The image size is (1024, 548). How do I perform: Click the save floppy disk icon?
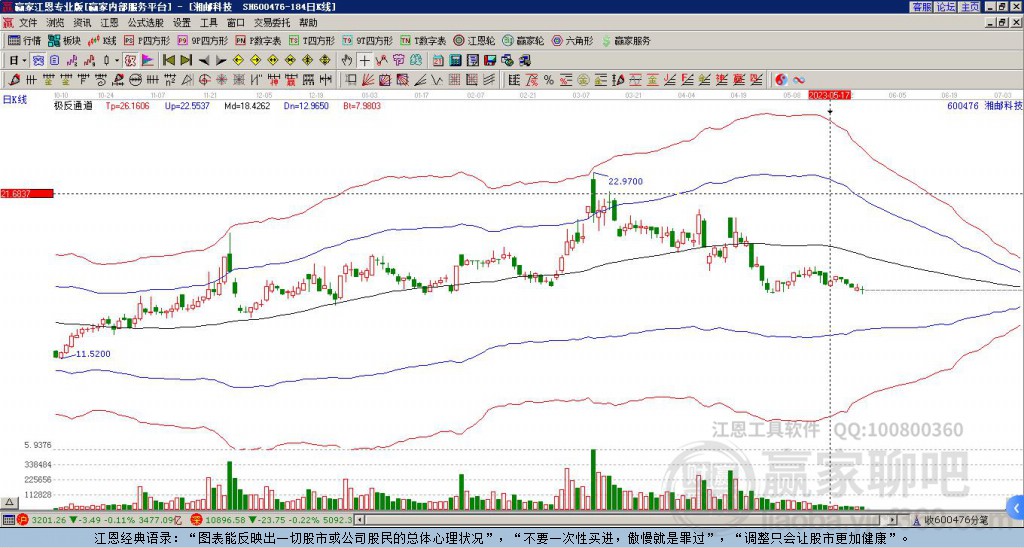click(x=490, y=60)
